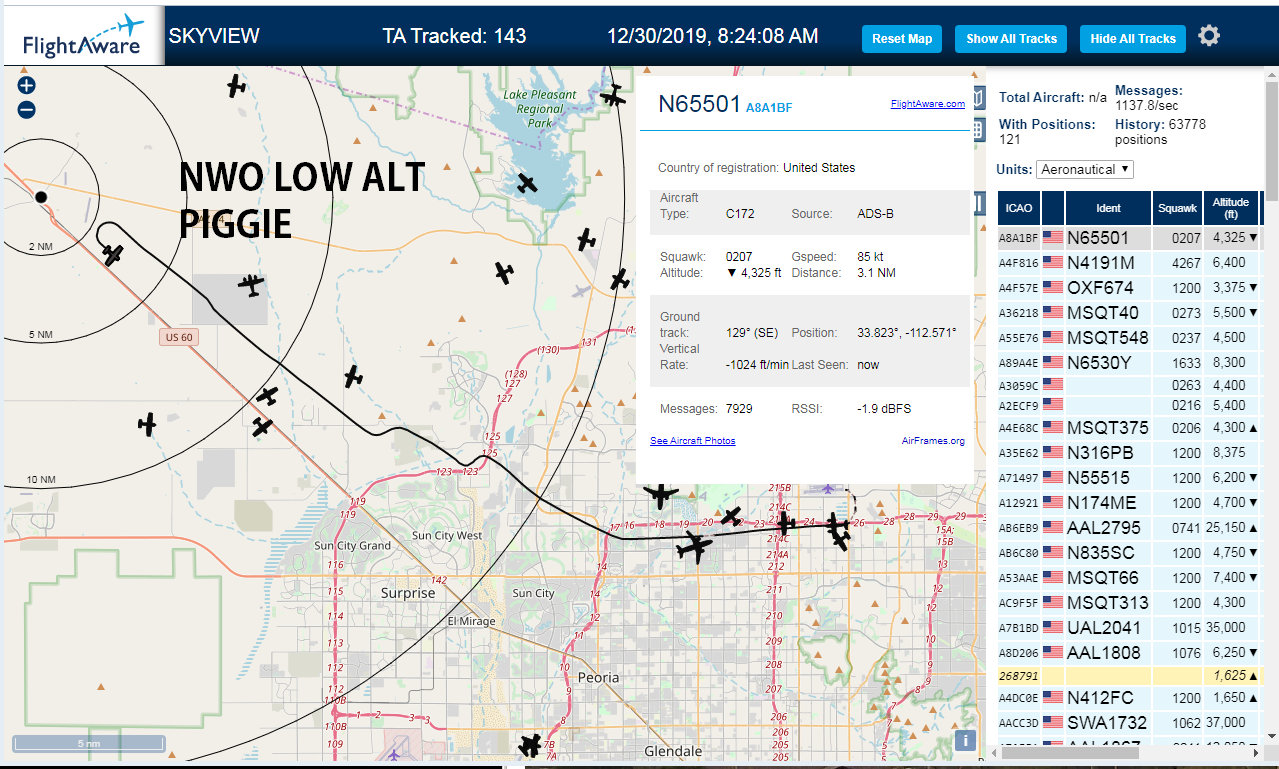This screenshot has width=1279, height=769.
Task: Select the tracked aircraft near the 2 NM ring
Action: pyautogui.click(x=112, y=254)
